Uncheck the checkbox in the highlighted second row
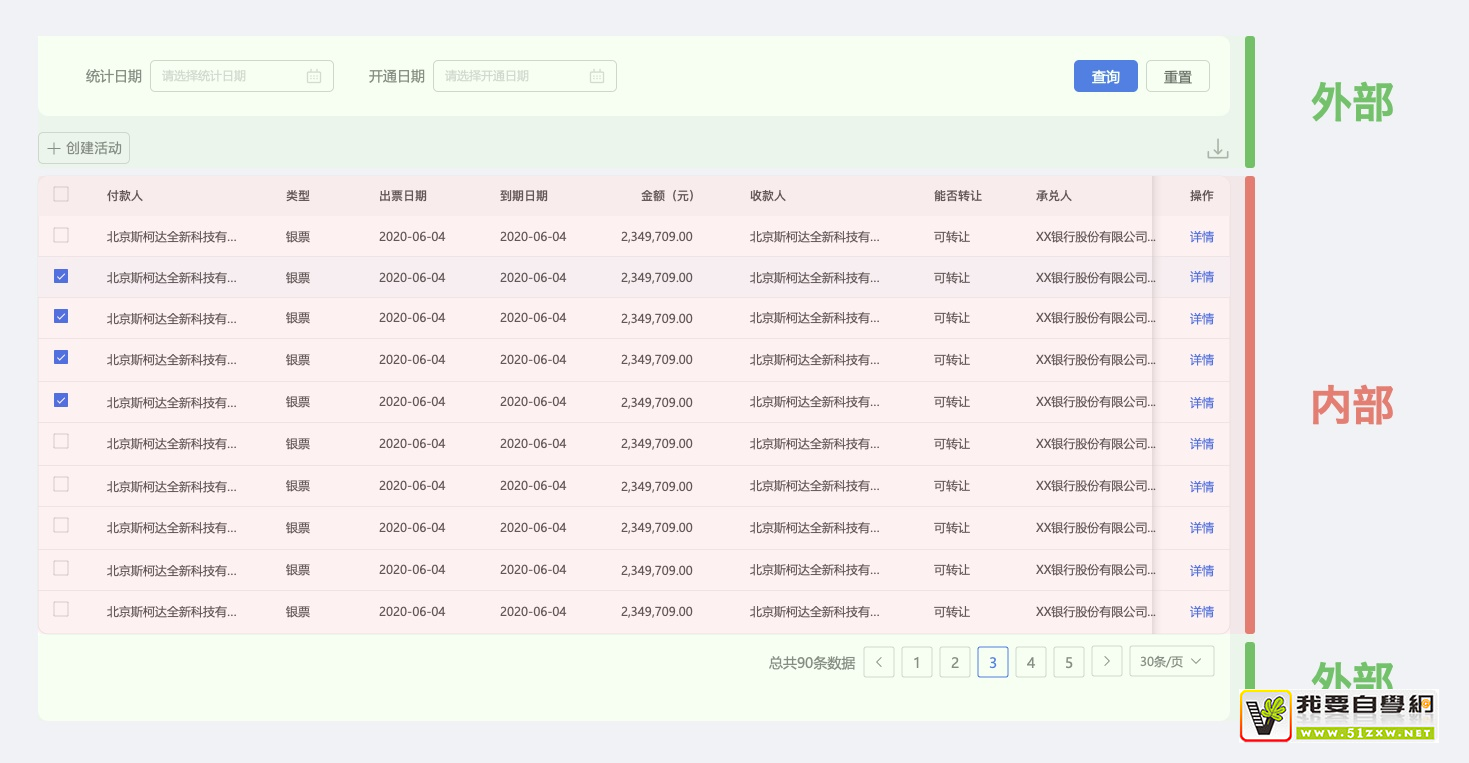 tap(61, 276)
